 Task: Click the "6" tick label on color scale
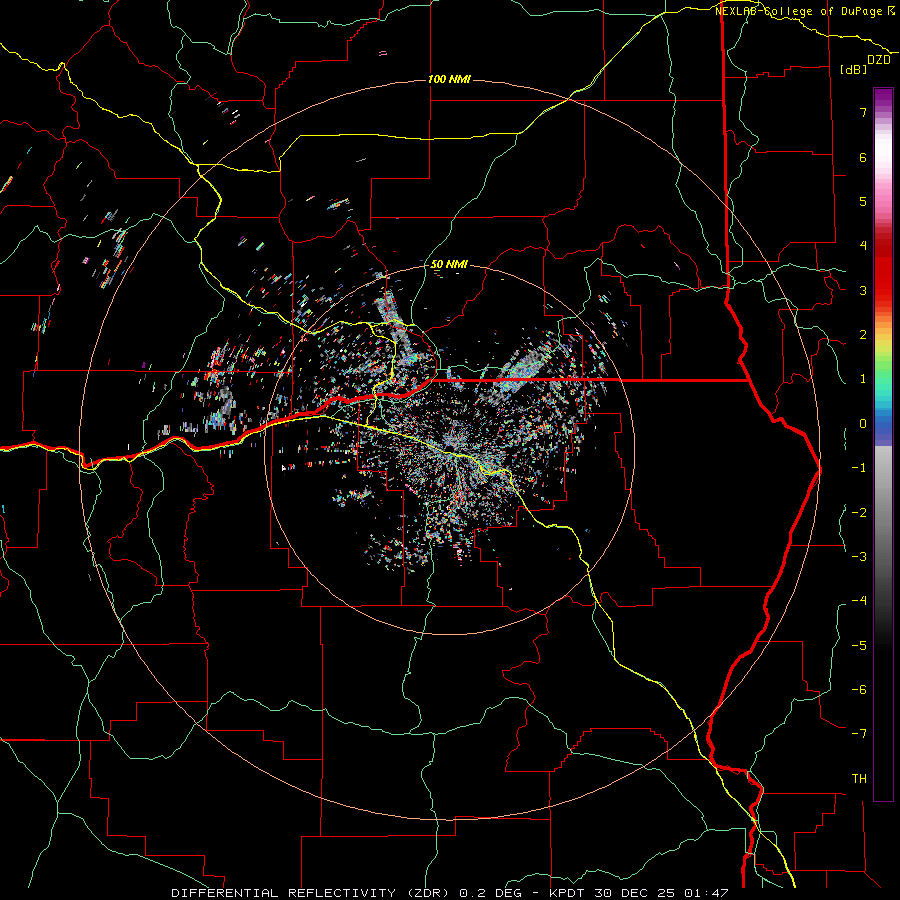(x=862, y=157)
